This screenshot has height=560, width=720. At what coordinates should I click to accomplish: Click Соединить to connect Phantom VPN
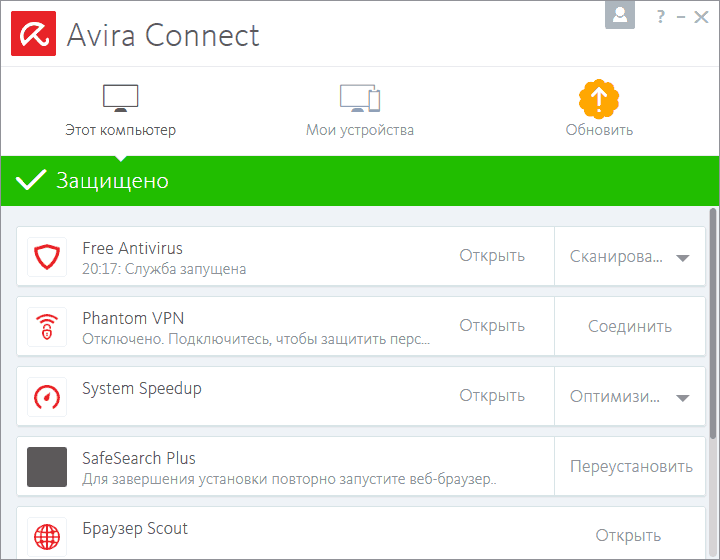[x=630, y=326]
